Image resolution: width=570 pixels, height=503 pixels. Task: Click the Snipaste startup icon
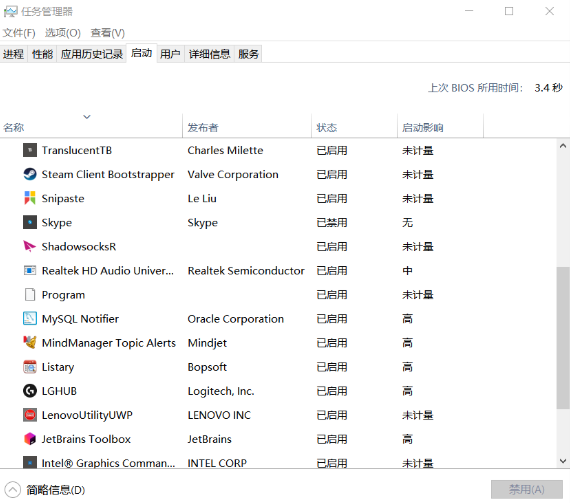pos(30,198)
